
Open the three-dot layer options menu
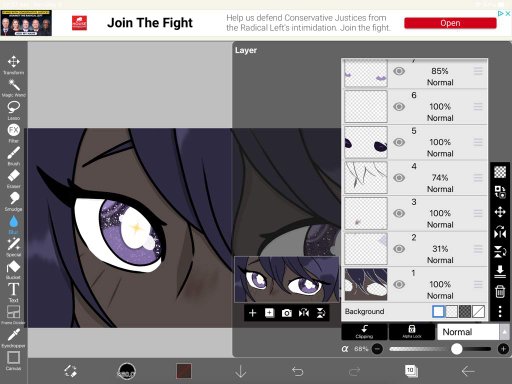click(500, 311)
